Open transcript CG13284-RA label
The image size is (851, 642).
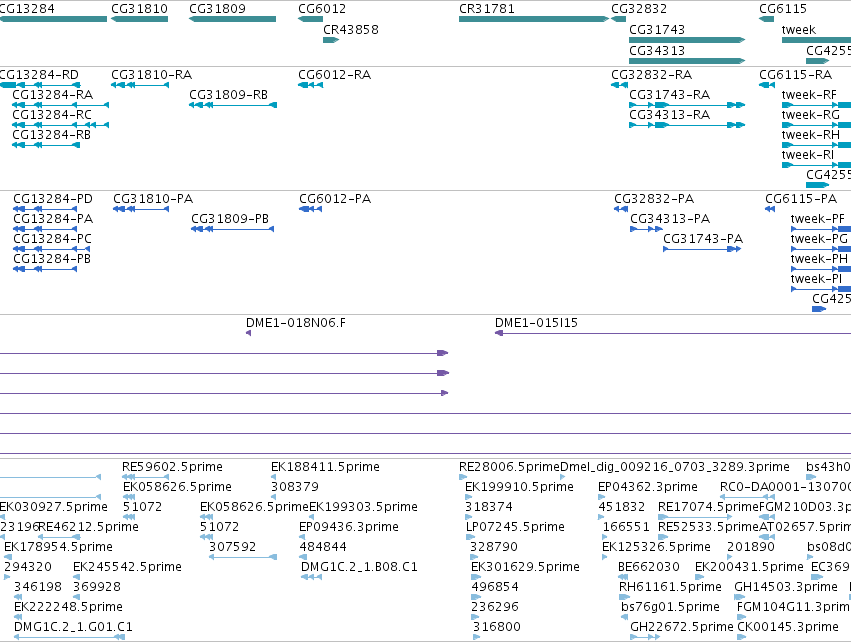click(53, 94)
